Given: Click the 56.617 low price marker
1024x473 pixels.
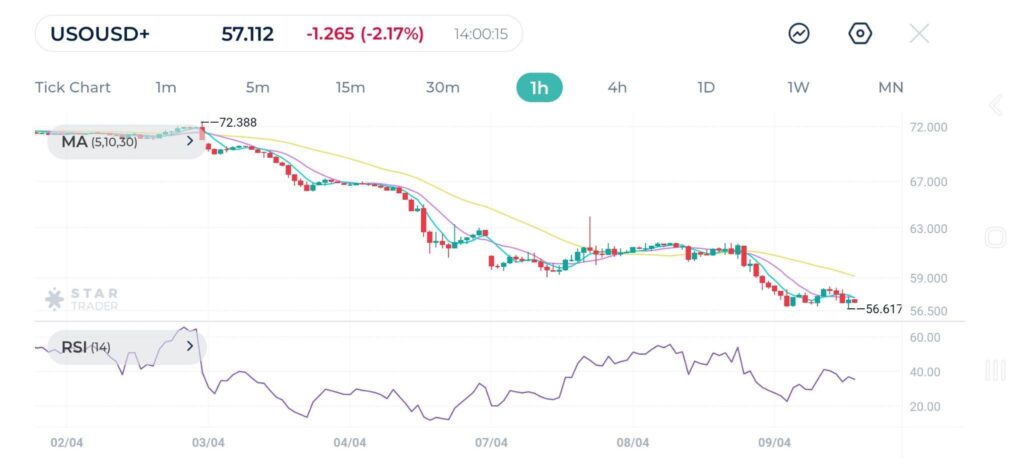Looking at the screenshot, I should click(x=880, y=310).
